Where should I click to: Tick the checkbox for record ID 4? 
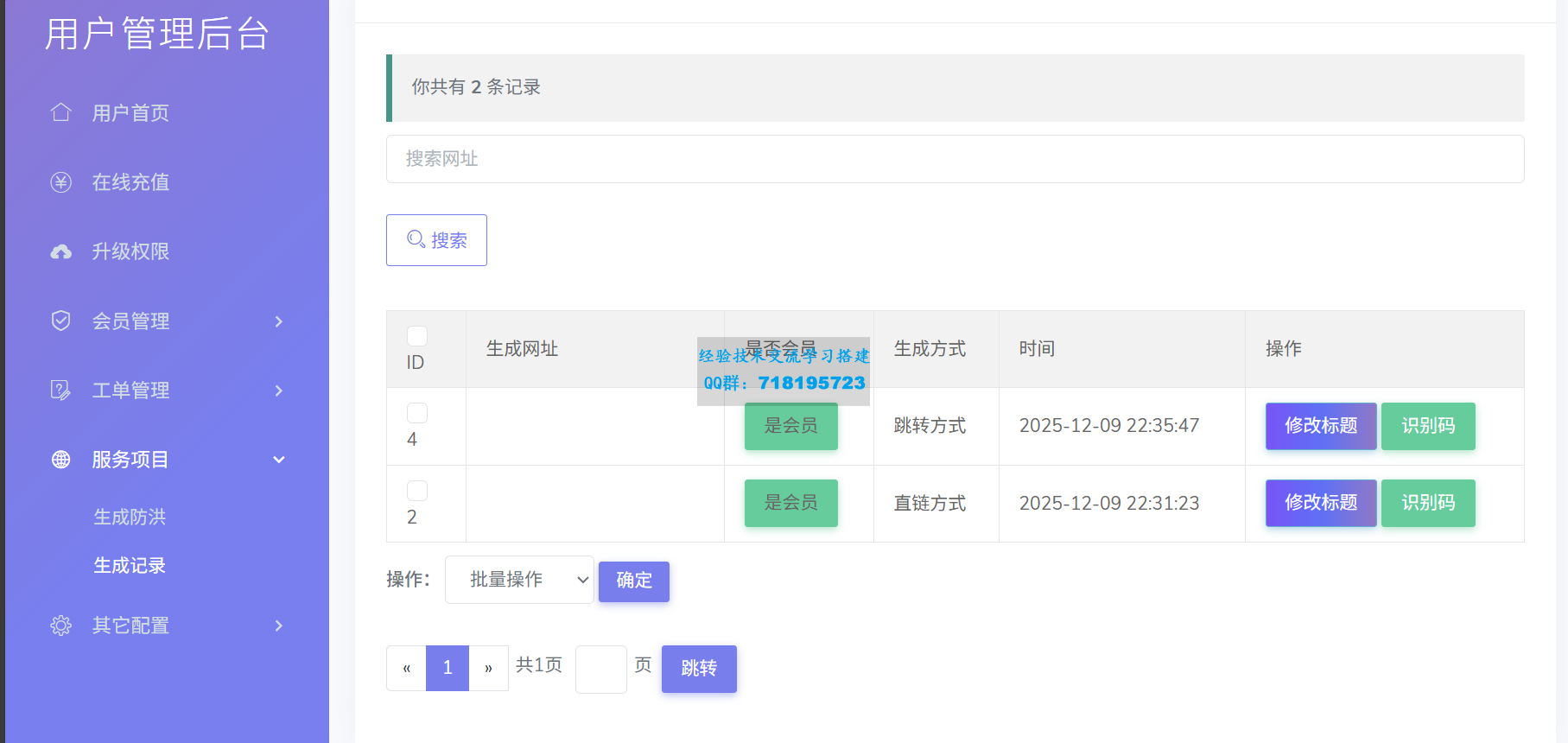point(417,413)
